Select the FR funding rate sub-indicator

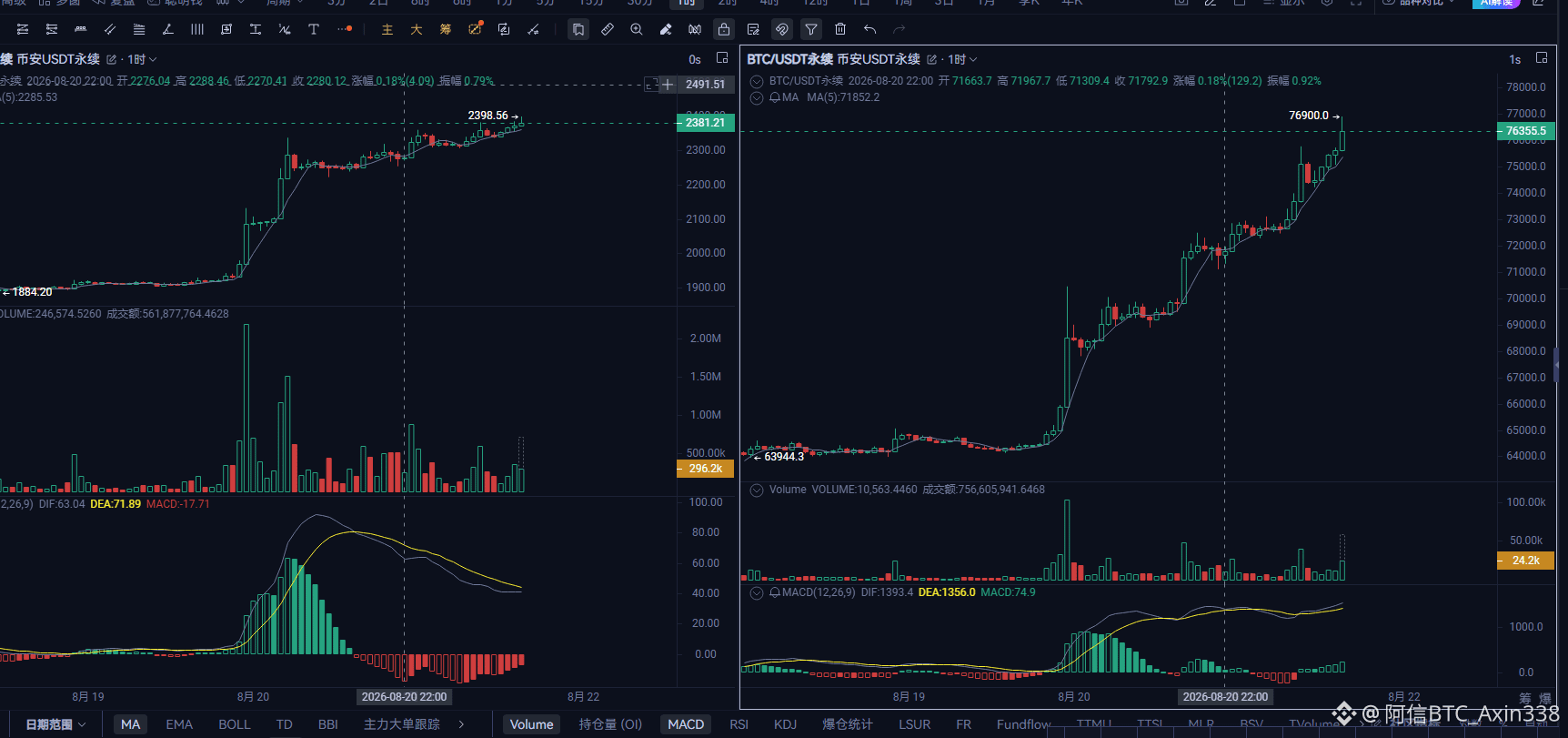pos(963,724)
